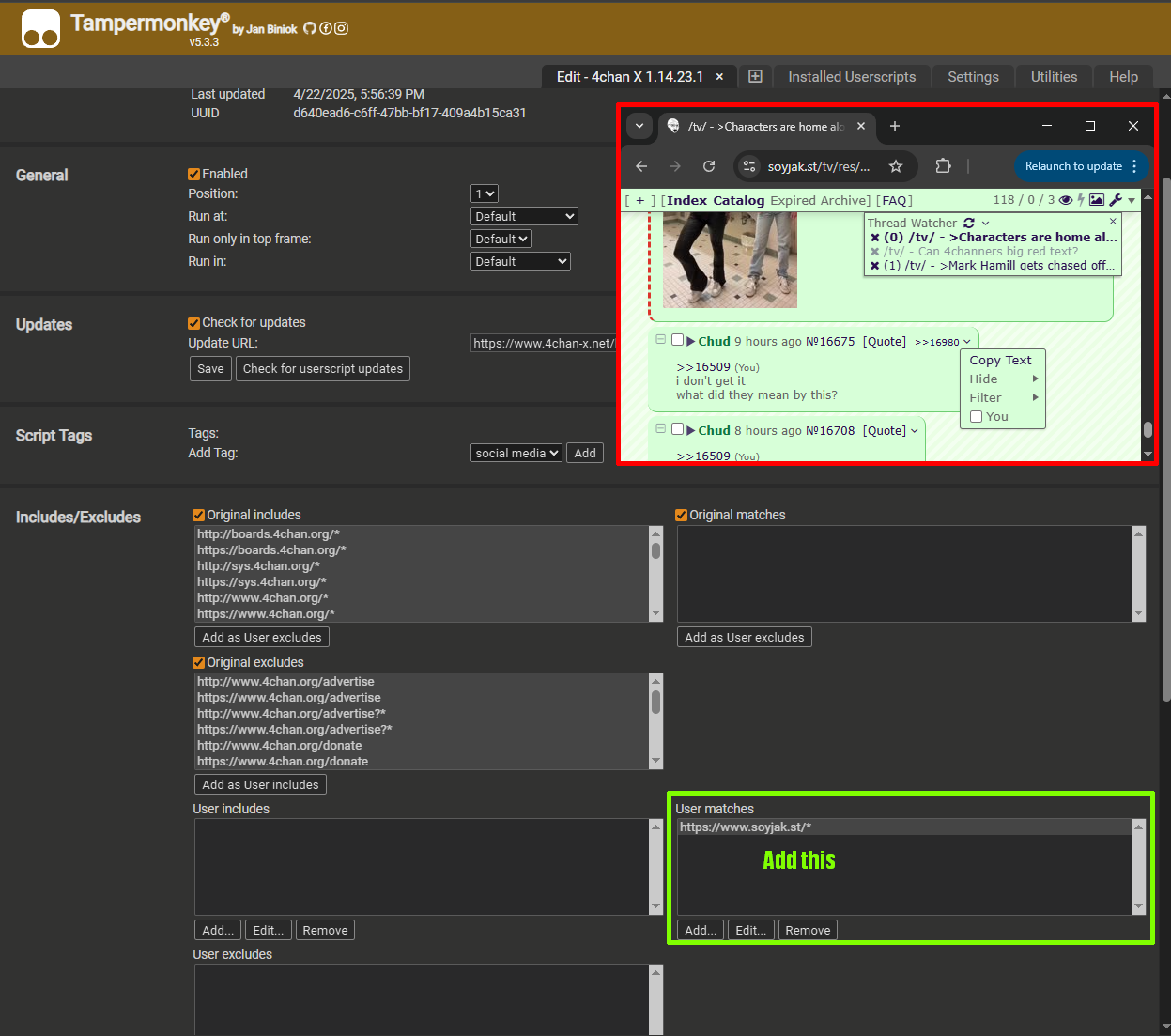Click the back arrow in the browser window
This screenshot has width=1171, height=1036.
click(641, 166)
